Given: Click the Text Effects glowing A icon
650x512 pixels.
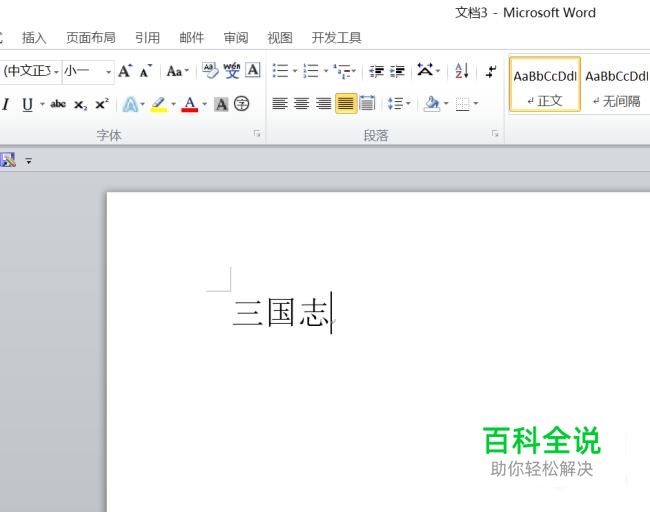Looking at the screenshot, I should (x=130, y=104).
